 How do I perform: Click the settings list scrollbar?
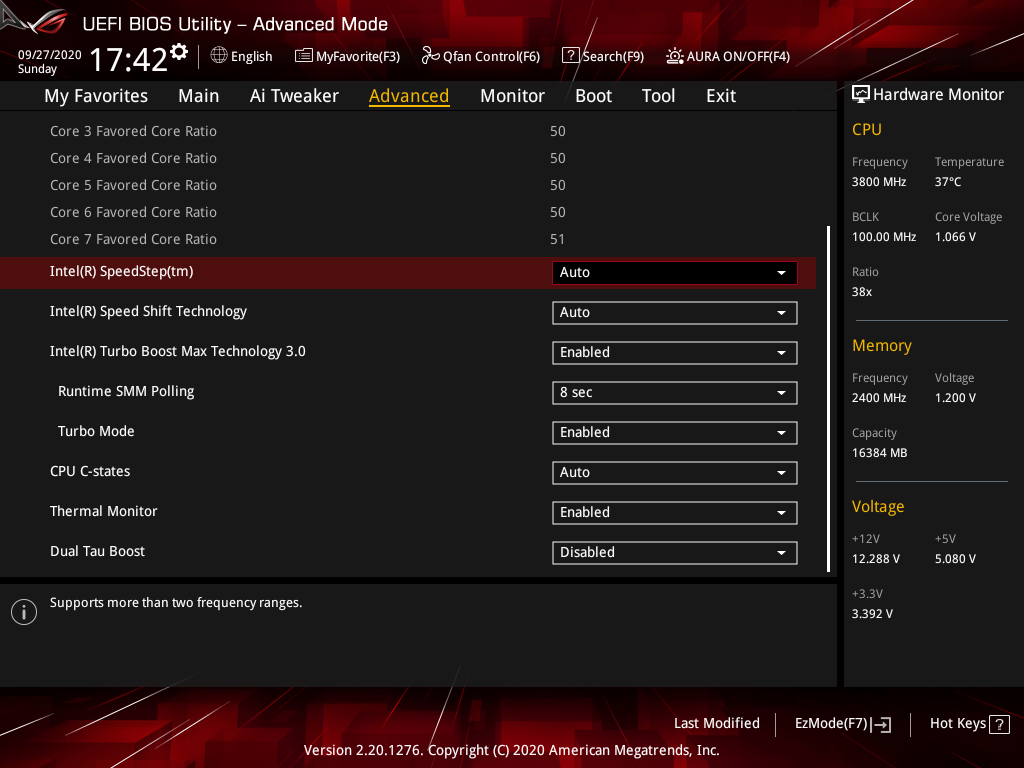[x=828, y=399]
